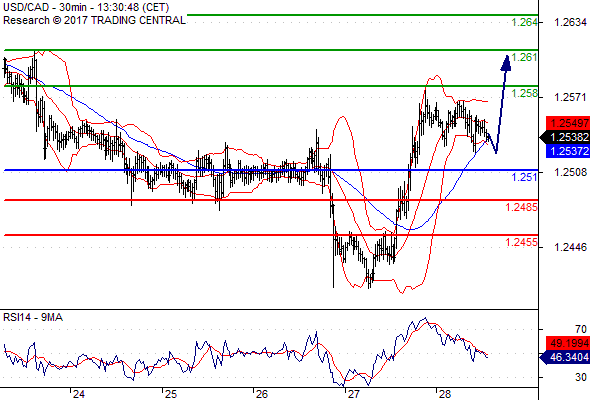Click the blue 46.3404 RSI value tag
Viewport: 590px width, 400px height.
coord(565,357)
